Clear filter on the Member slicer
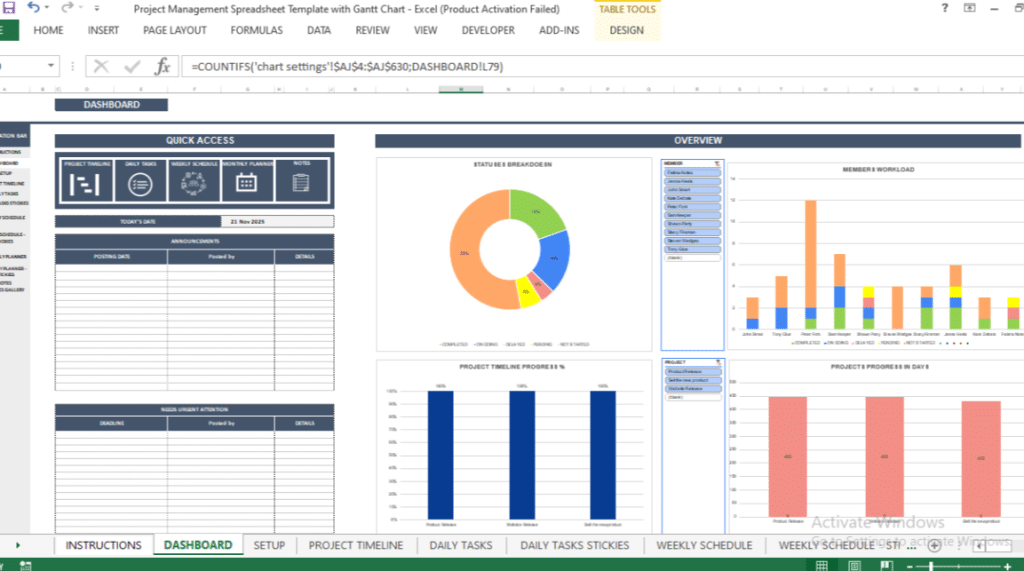The height and width of the screenshot is (571, 1024). point(716,162)
